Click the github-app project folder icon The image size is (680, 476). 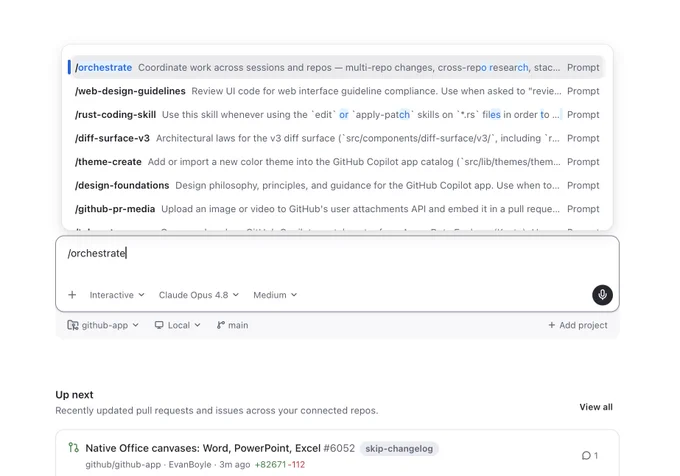point(72,325)
